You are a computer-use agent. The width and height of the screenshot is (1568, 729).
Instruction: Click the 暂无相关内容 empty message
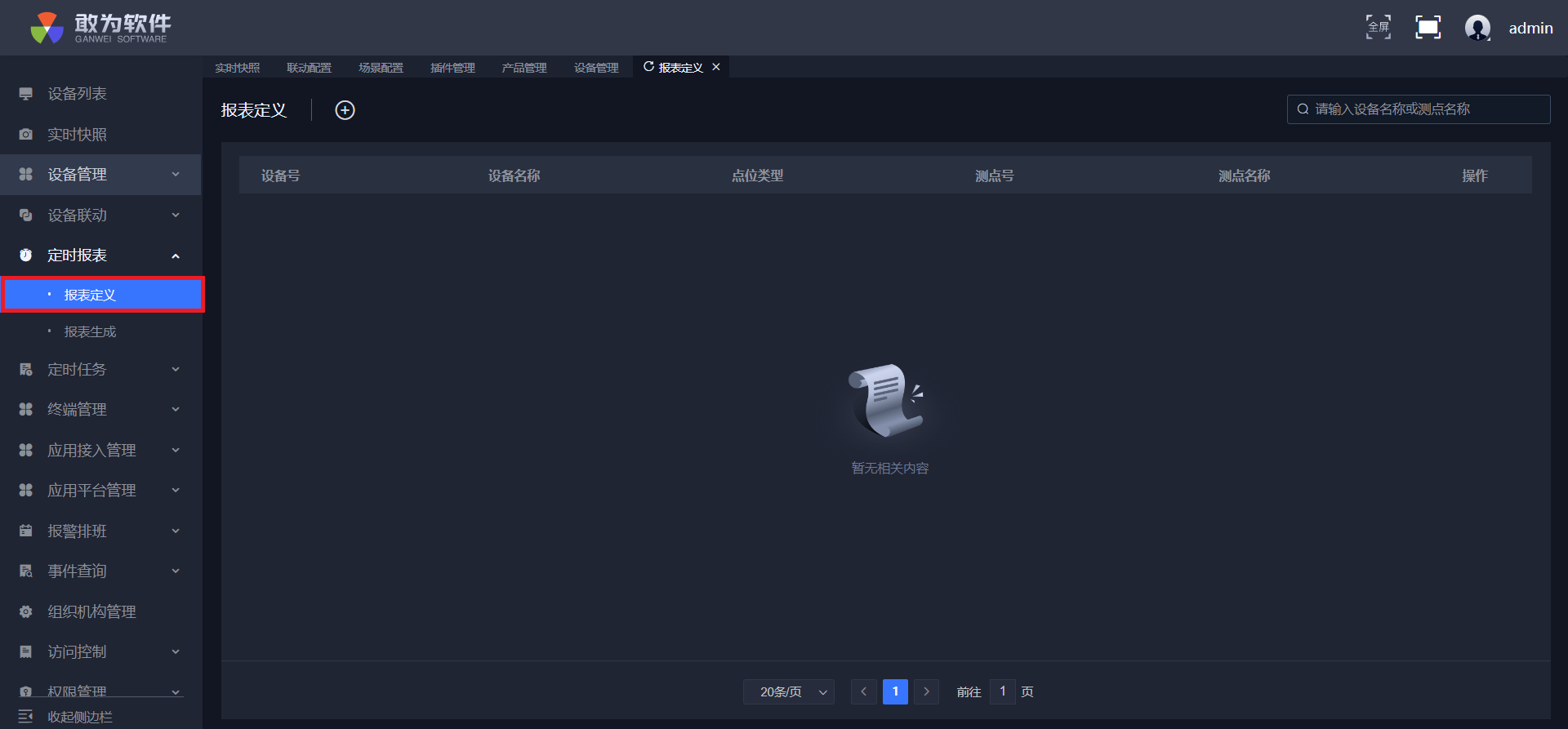pyautogui.click(x=890, y=469)
